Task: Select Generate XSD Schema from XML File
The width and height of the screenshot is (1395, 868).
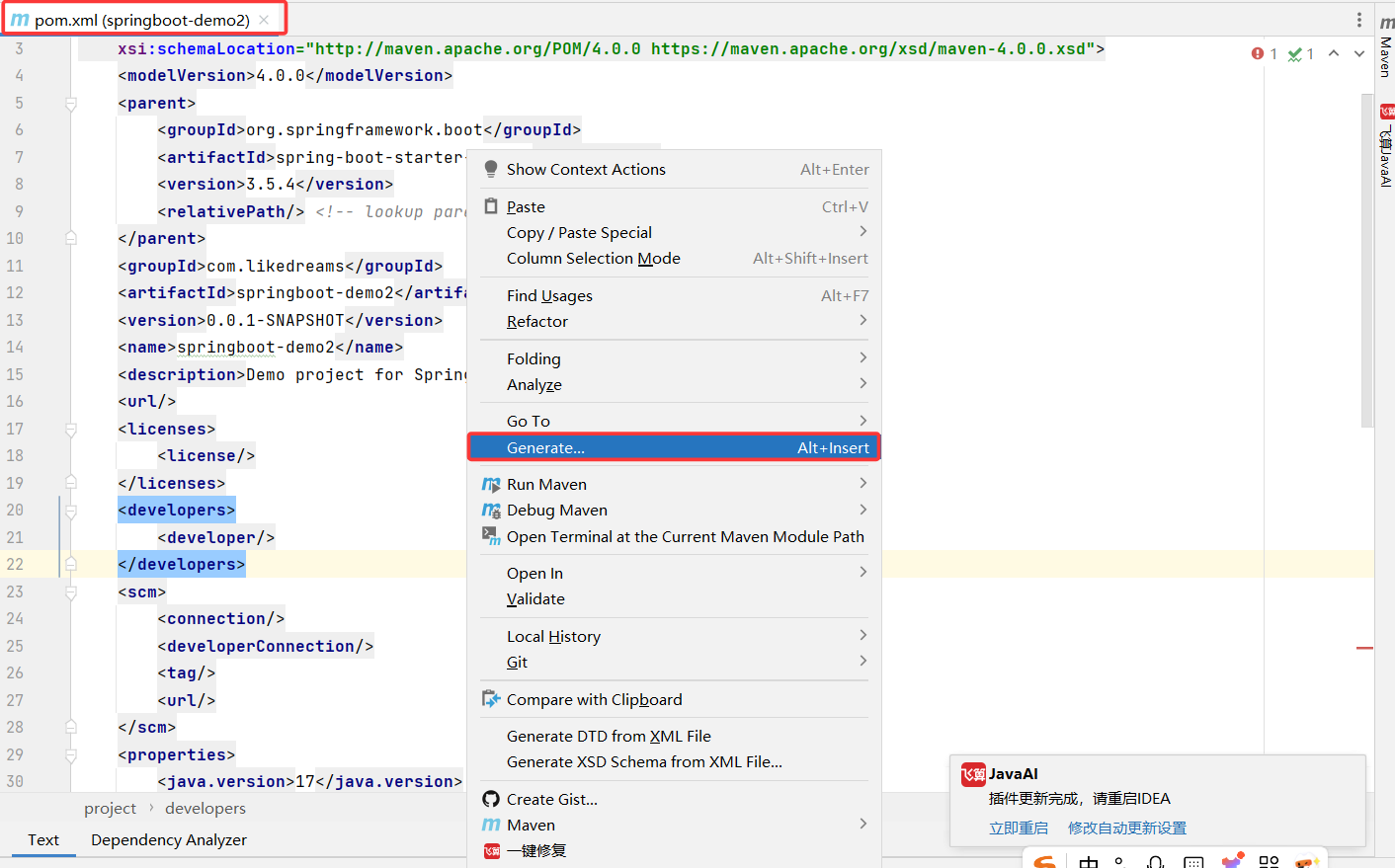Action: coord(674,761)
